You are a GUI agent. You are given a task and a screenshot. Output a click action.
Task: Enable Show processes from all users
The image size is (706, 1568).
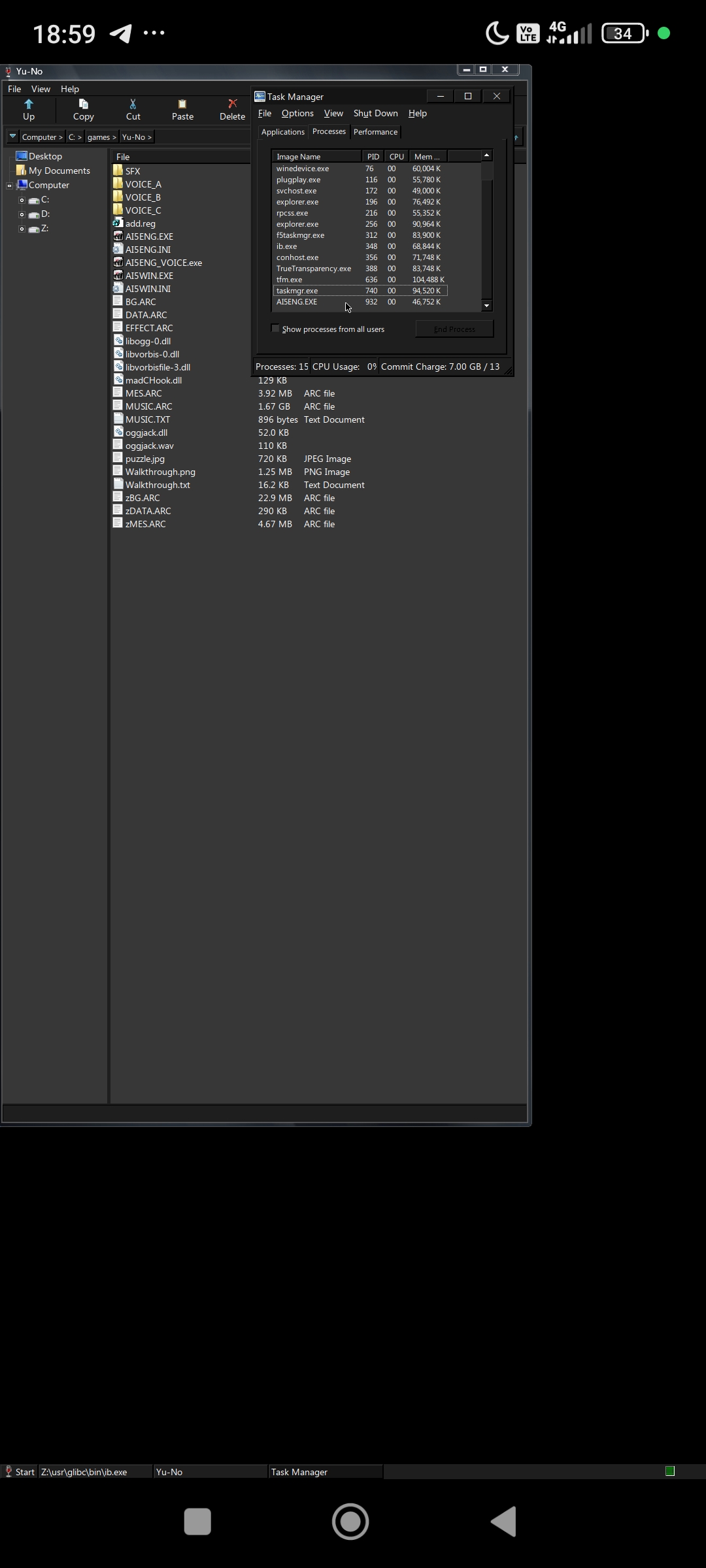pyautogui.click(x=275, y=329)
